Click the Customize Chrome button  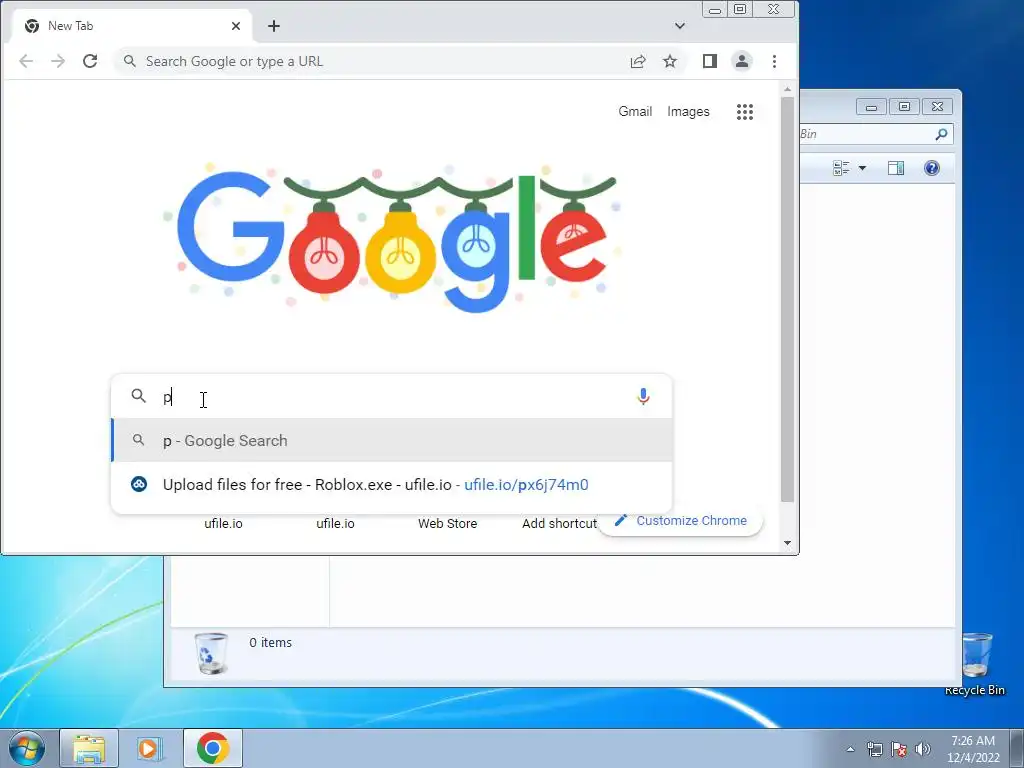(x=680, y=521)
